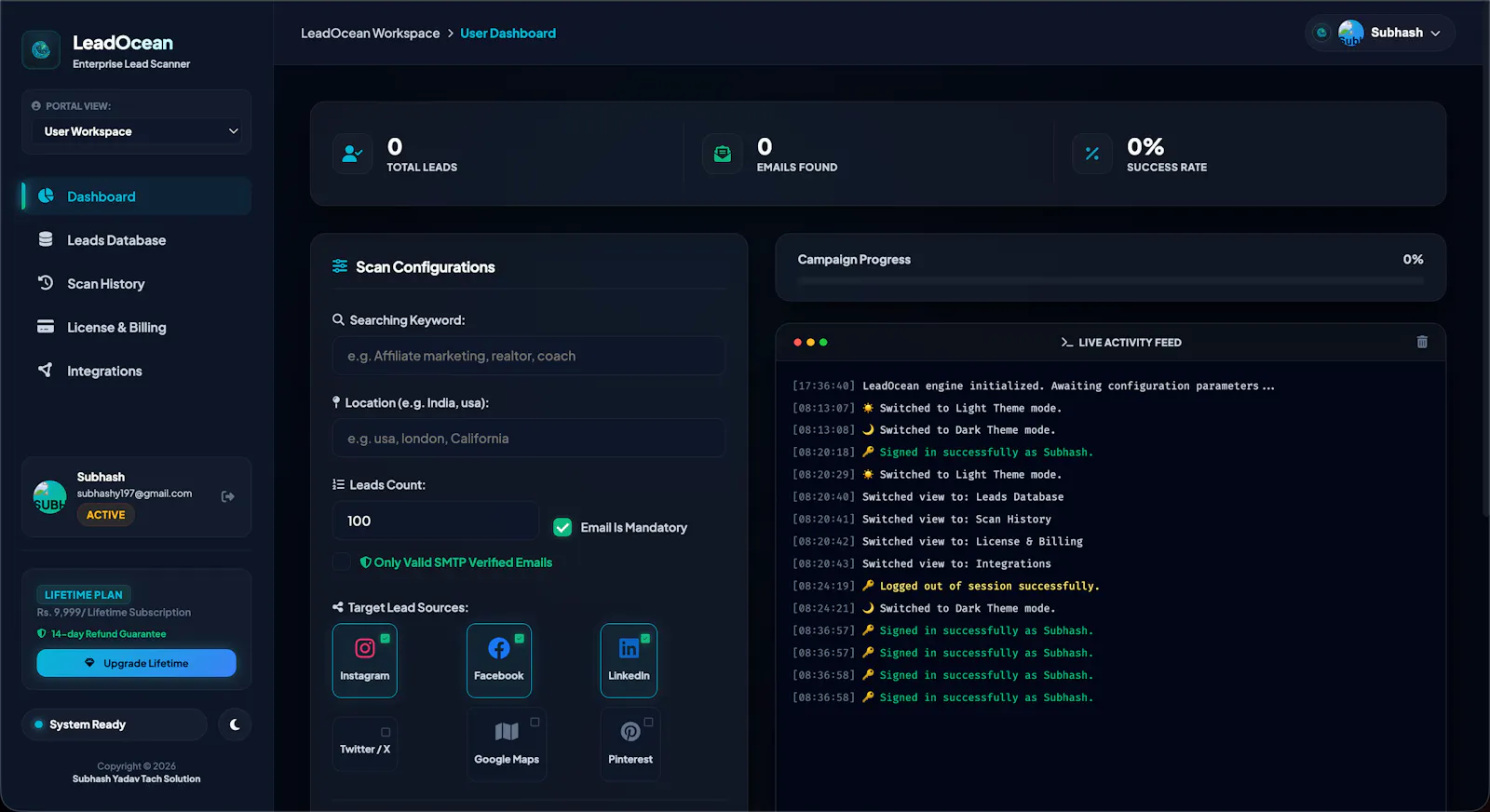The image size is (1490, 812).
Task: Click the small LeadOcean icon beside top avatar
Action: (x=1321, y=33)
